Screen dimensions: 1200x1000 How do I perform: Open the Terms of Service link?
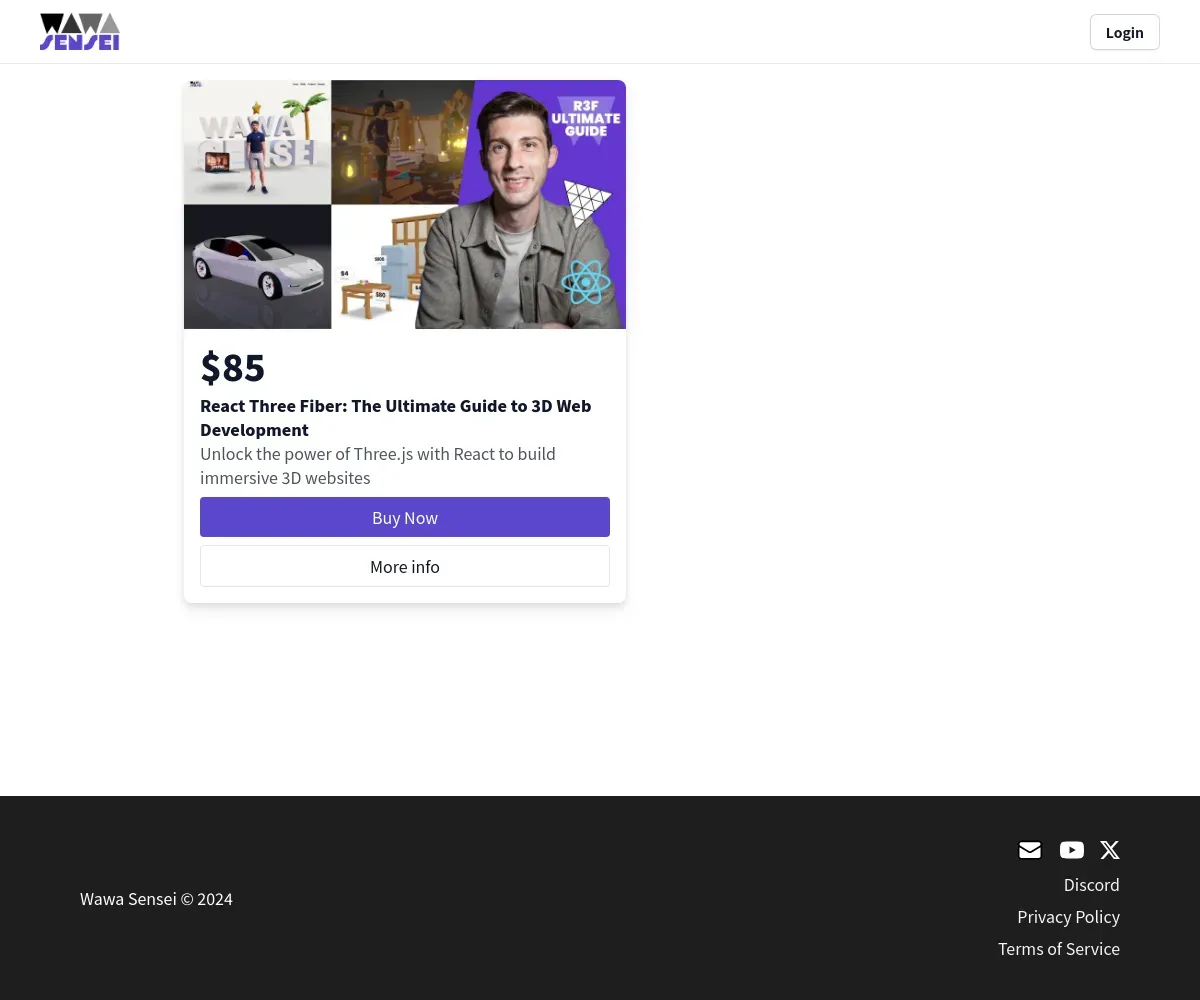tap(1059, 949)
